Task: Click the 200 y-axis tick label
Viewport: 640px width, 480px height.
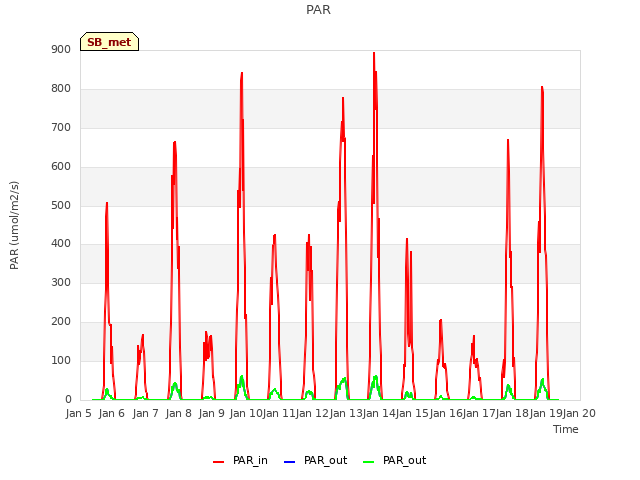Action: (61, 322)
